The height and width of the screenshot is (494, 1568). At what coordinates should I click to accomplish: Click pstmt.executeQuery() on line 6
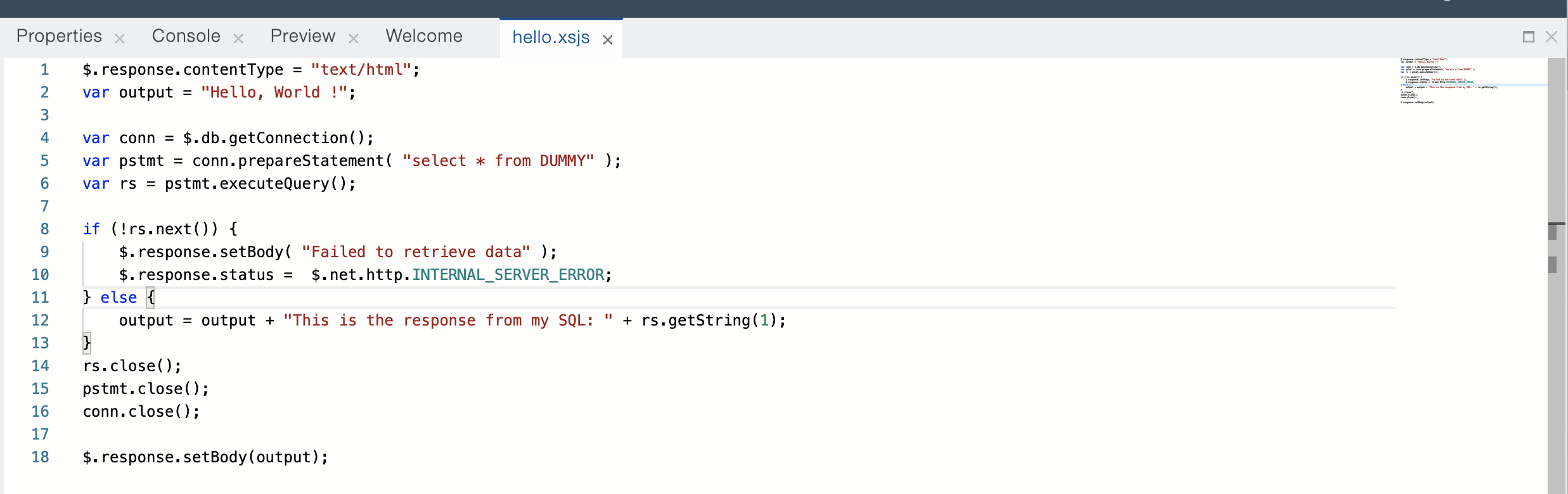click(256, 184)
